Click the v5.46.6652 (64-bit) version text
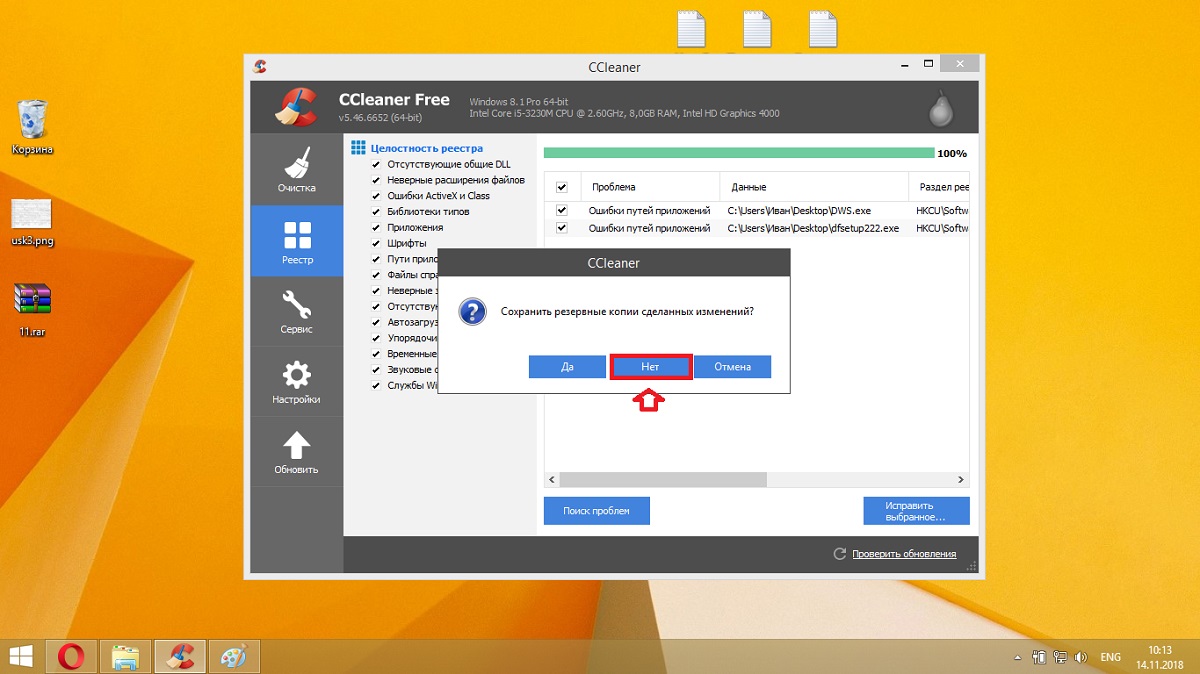Screen dimensions: 1200x674 [x=380, y=118]
